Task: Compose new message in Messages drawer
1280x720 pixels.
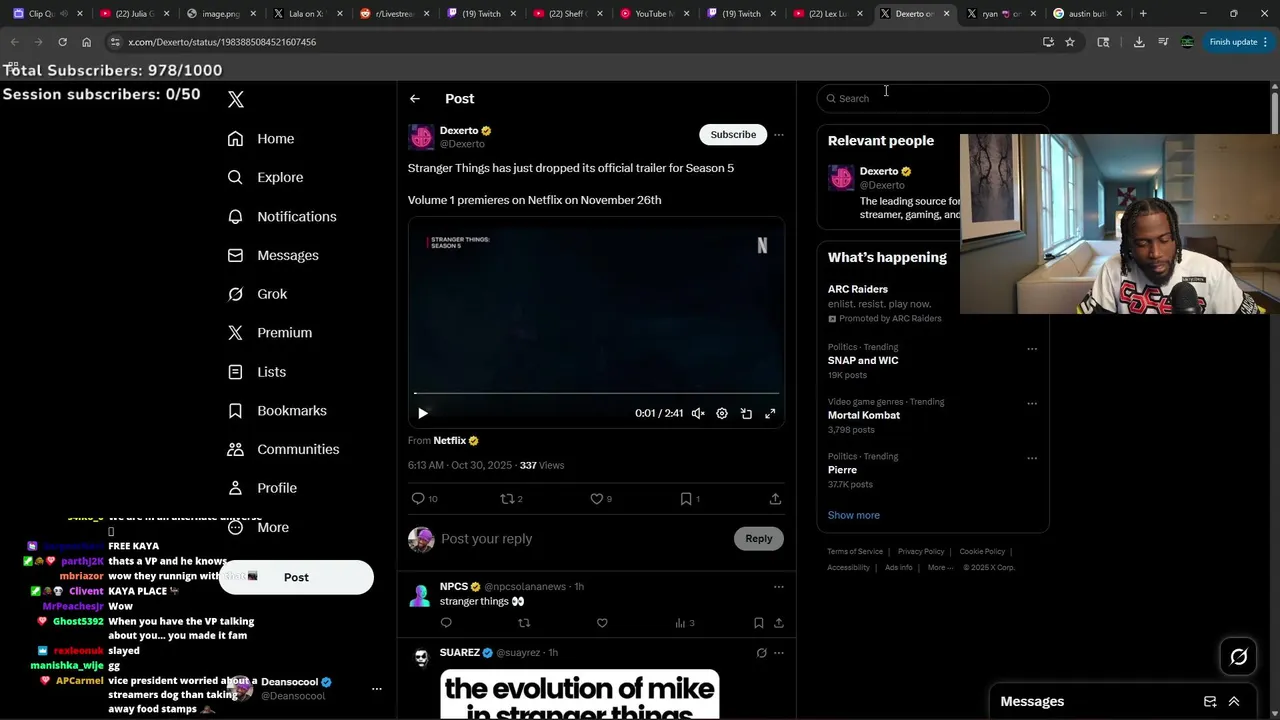Action: pos(1210,702)
